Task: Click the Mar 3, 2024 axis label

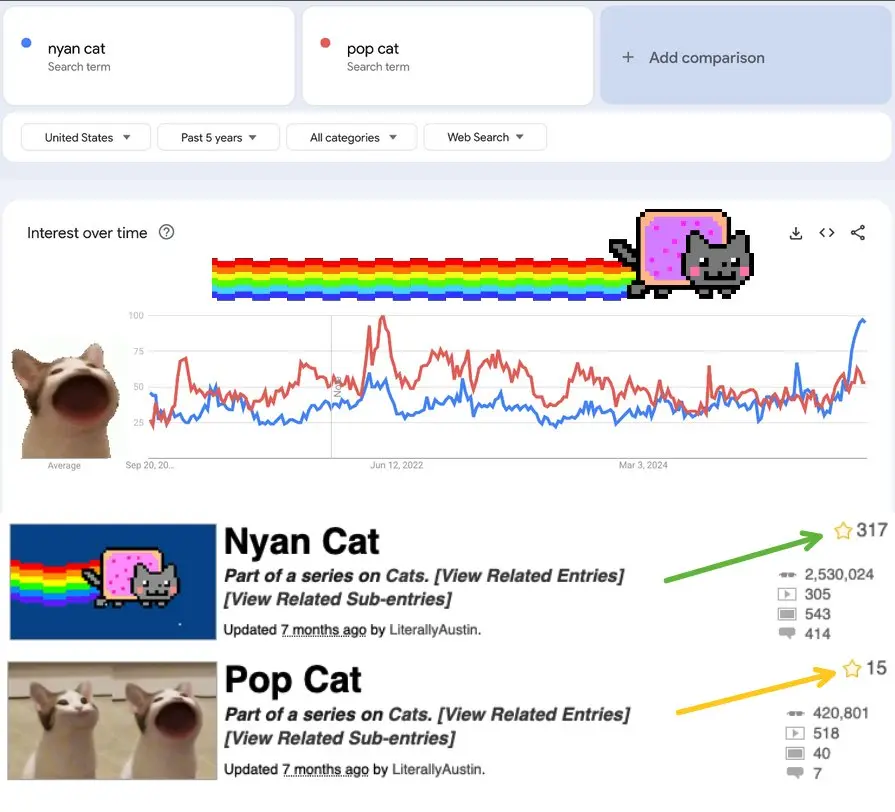Action: click(643, 465)
